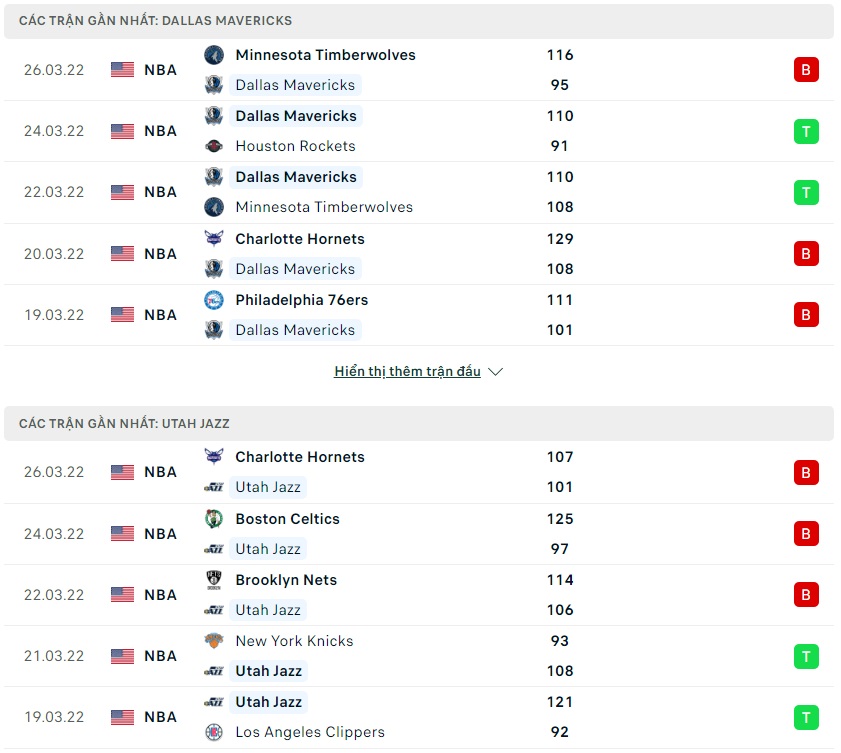The height and width of the screenshot is (753, 841).
Task: Click USA flag in the 24.03.22 Mavericks row
Action: (122, 131)
